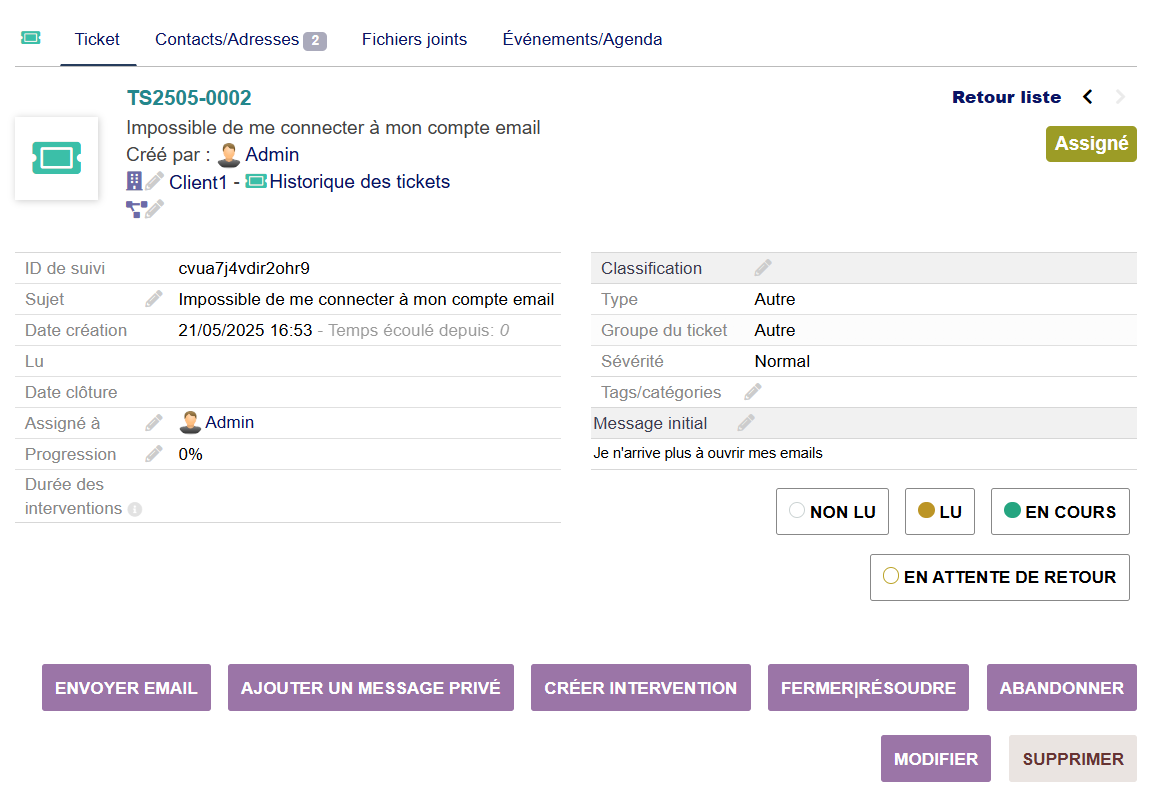Edit the Assigné à field with pencil icon
The width and height of the screenshot is (1149, 799).
pos(153,423)
